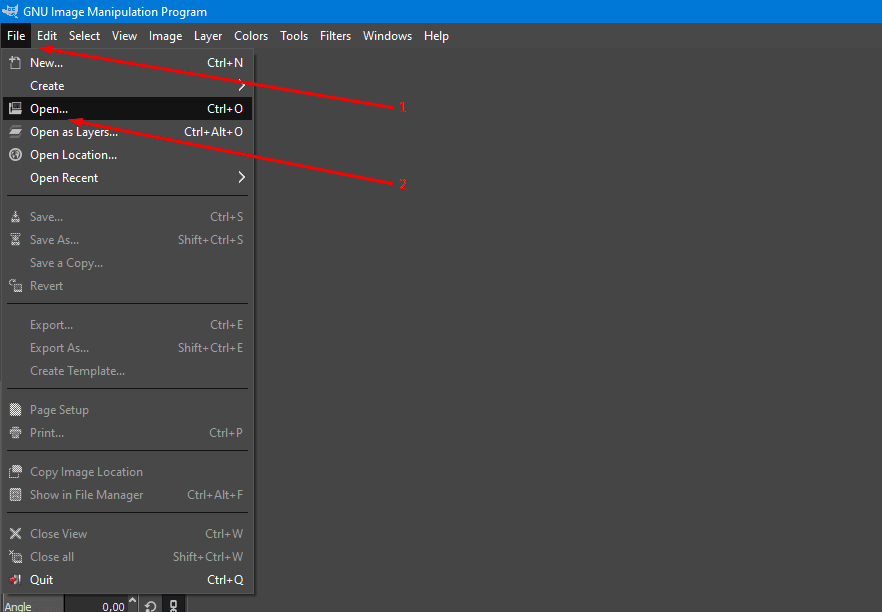The image size is (882, 612).
Task: Click the Save As icon
Action: click(15, 240)
